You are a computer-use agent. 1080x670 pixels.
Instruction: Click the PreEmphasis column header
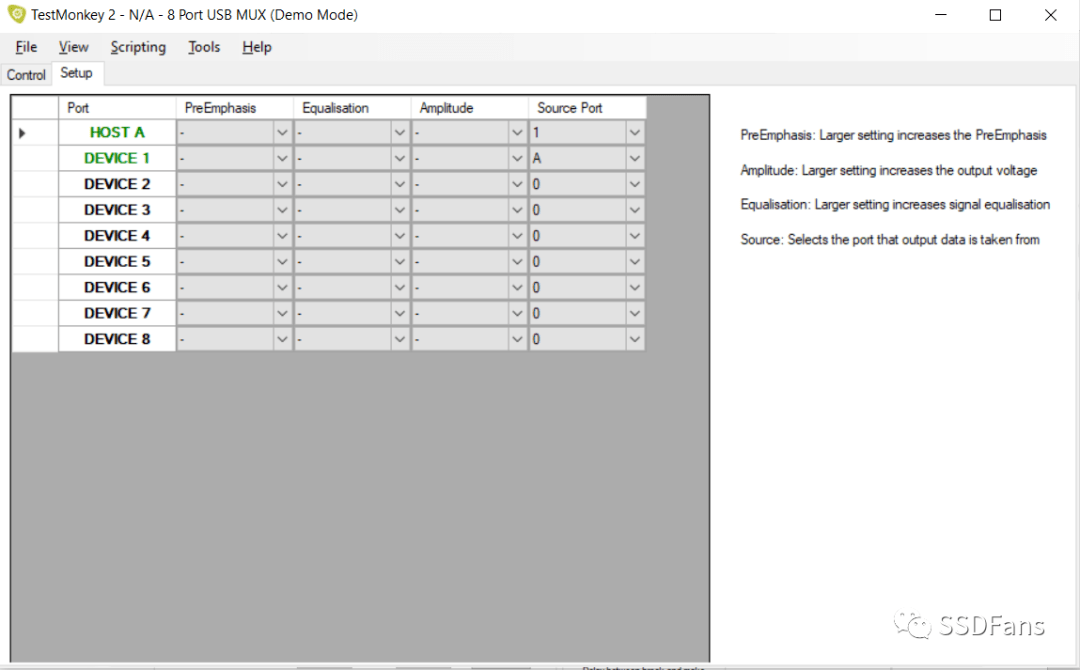(235, 108)
